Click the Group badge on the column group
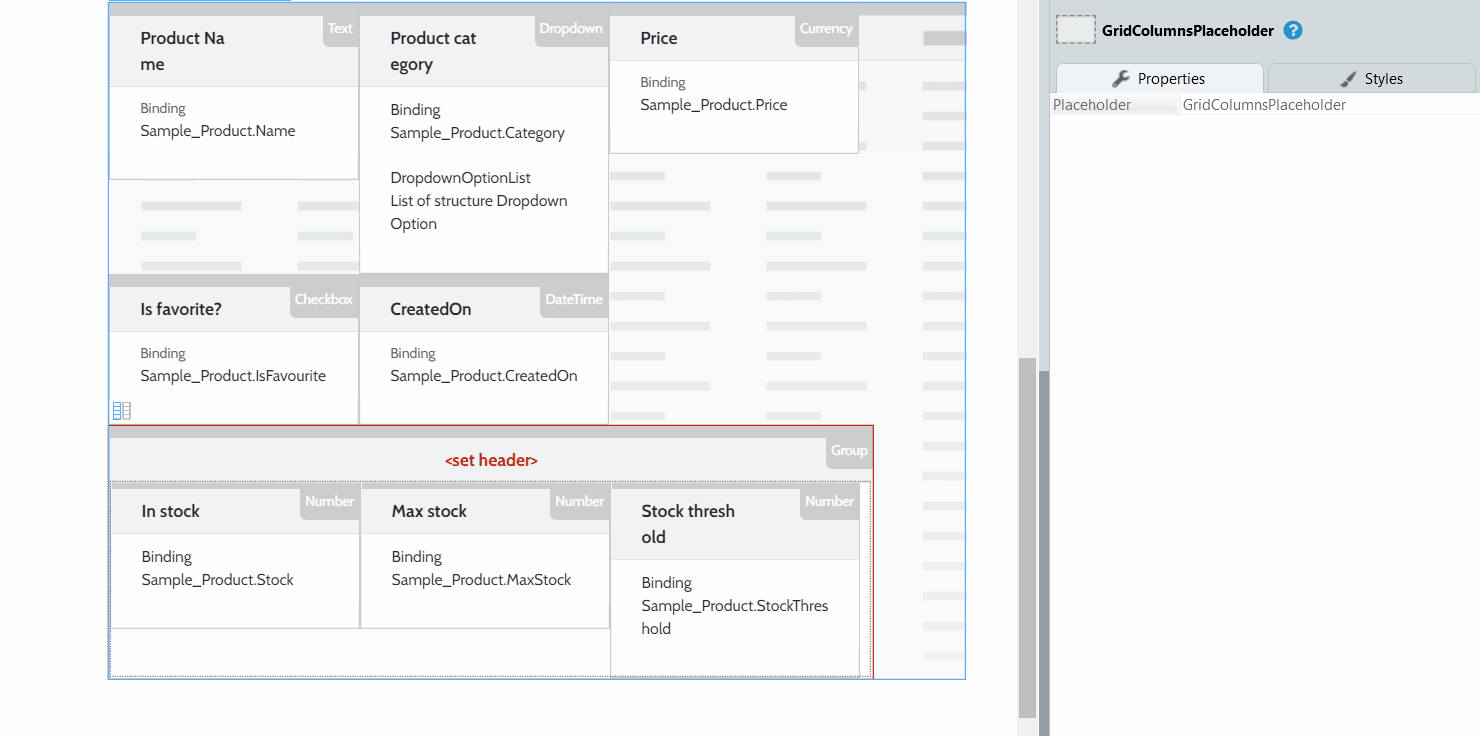The height and width of the screenshot is (736, 1480). pyautogui.click(x=848, y=451)
